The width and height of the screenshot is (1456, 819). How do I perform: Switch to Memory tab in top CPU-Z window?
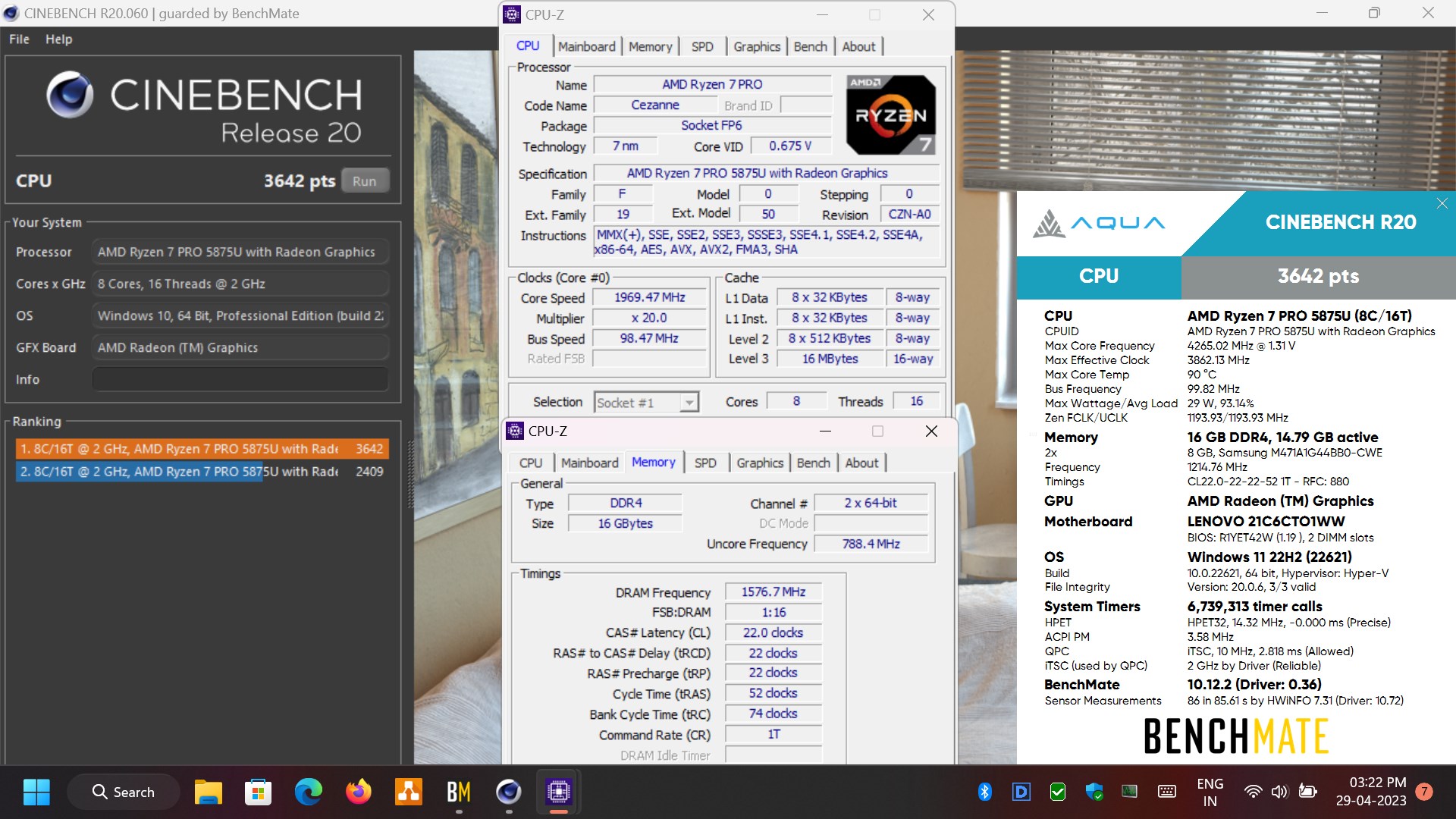pyautogui.click(x=650, y=46)
